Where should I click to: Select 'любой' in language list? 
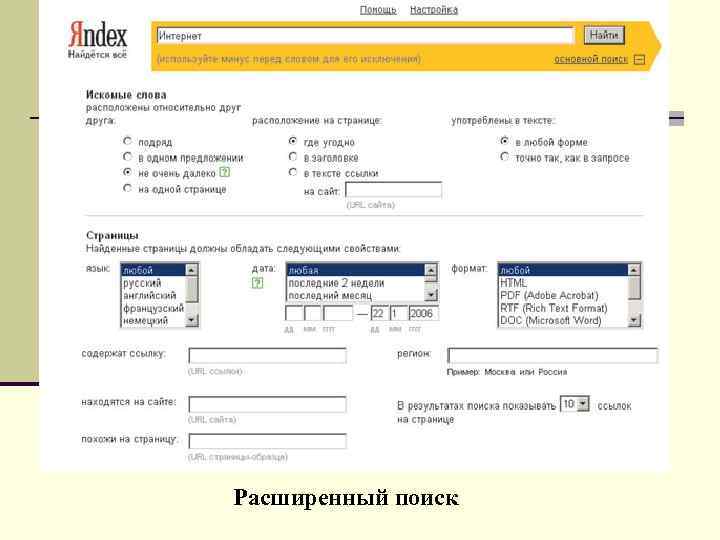pyautogui.click(x=153, y=270)
